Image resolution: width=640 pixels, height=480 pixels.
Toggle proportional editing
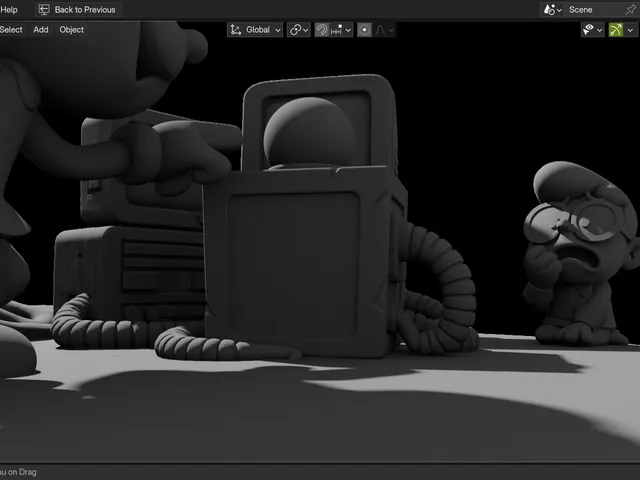[x=364, y=30]
